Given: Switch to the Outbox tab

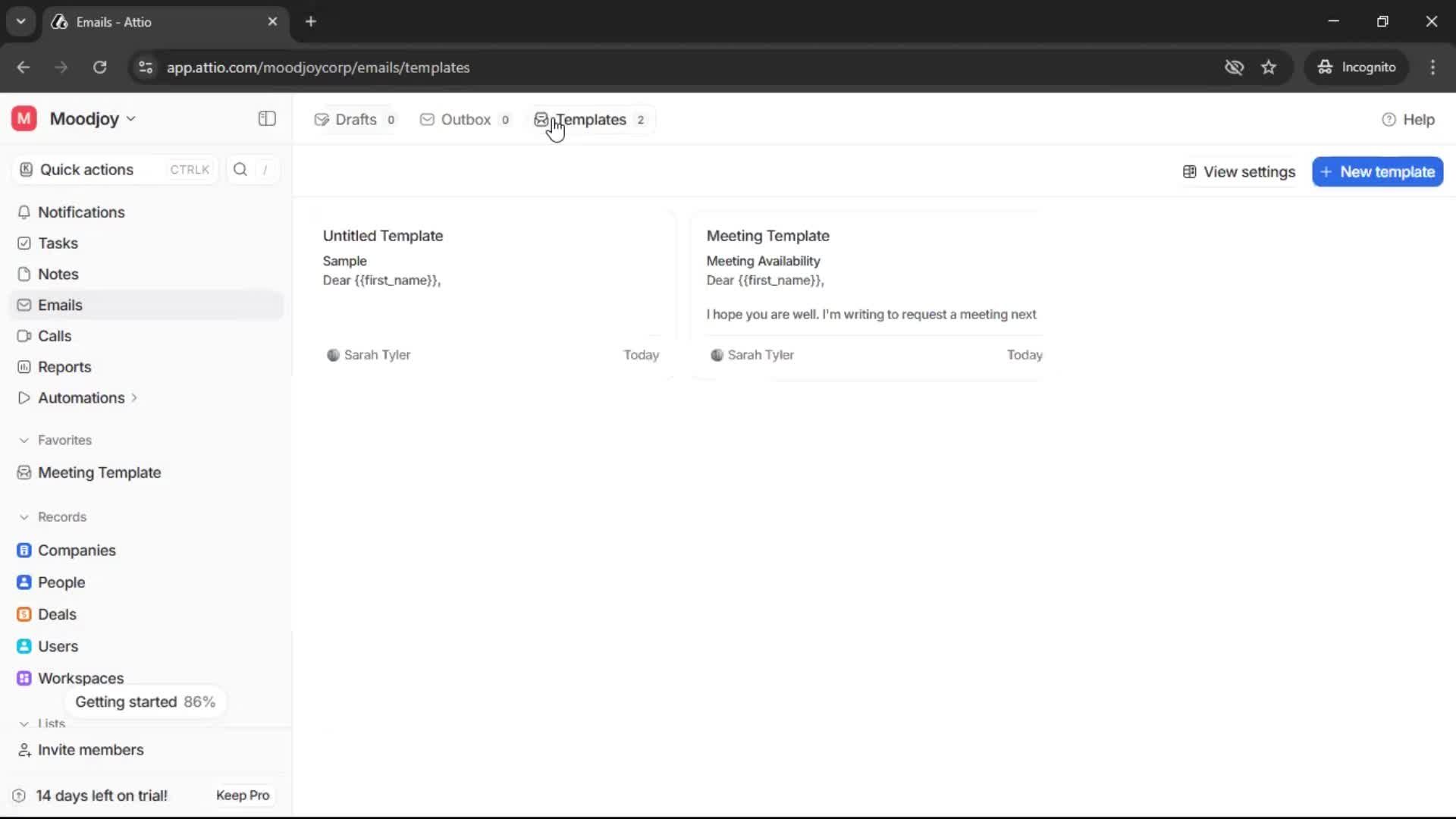Looking at the screenshot, I should [x=464, y=120].
